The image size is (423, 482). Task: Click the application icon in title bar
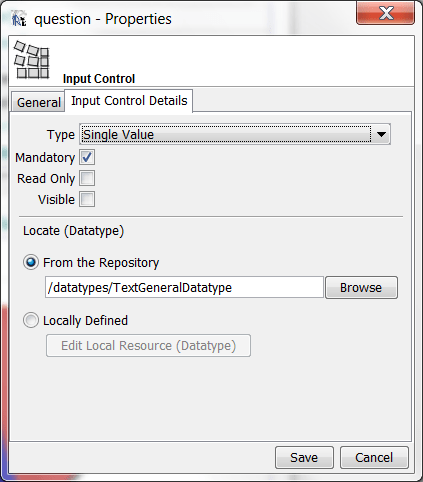(19, 19)
